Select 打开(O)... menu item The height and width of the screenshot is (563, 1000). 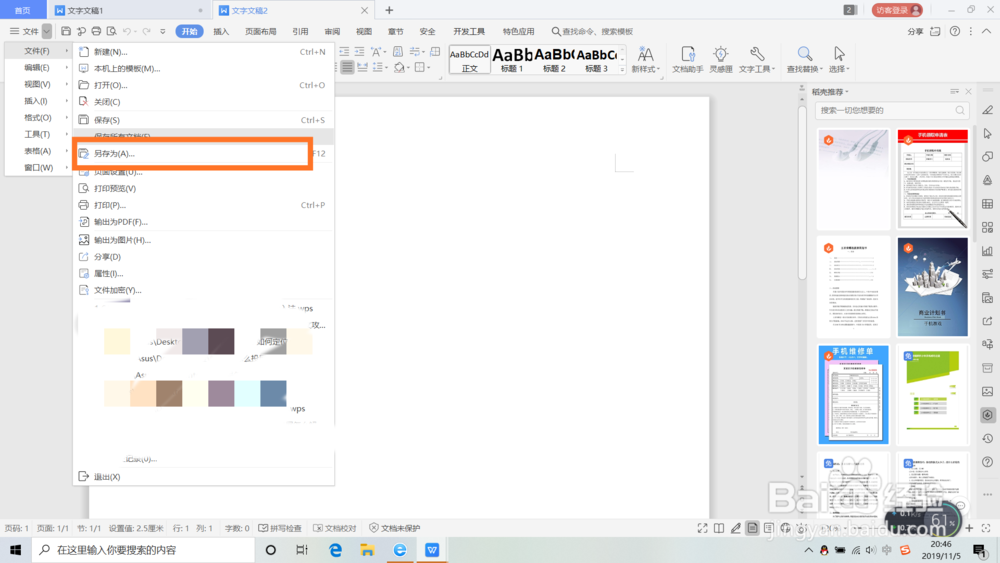tap(203, 85)
